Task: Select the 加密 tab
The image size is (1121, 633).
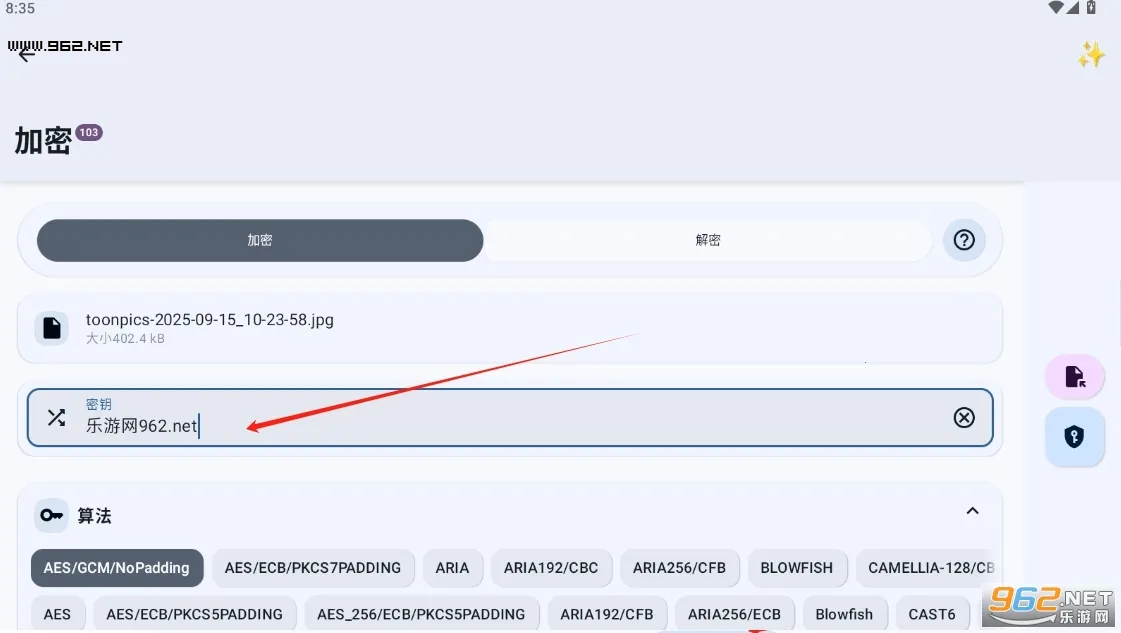Action: click(260, 240)
